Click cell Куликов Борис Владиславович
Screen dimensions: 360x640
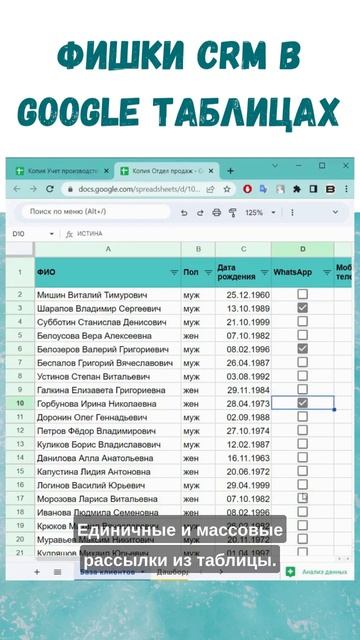click(x=108, y=444)
